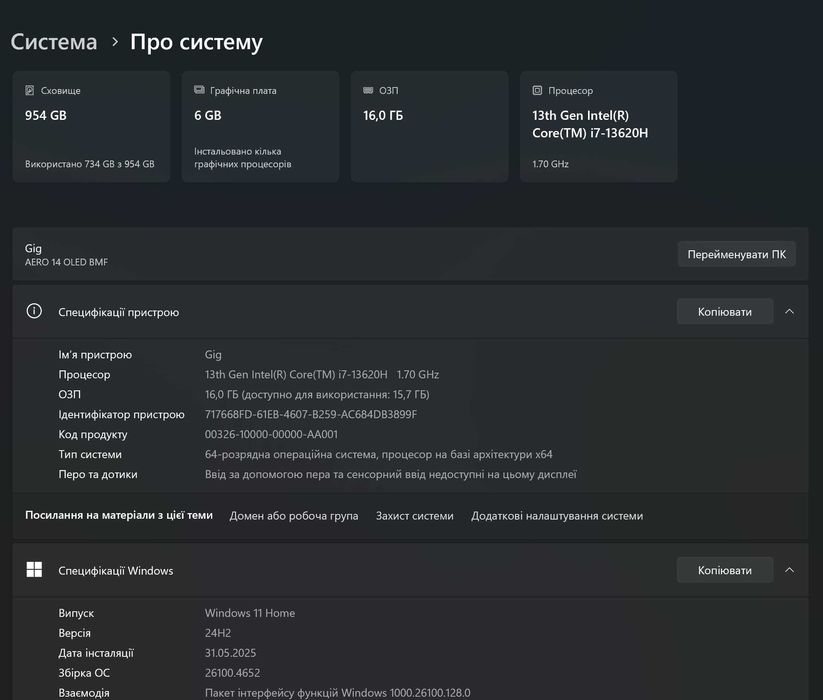Click the Процесор card icon
The width and height of the screenshot is (823, 700).
pyautogui.click(x=537, y=90)
